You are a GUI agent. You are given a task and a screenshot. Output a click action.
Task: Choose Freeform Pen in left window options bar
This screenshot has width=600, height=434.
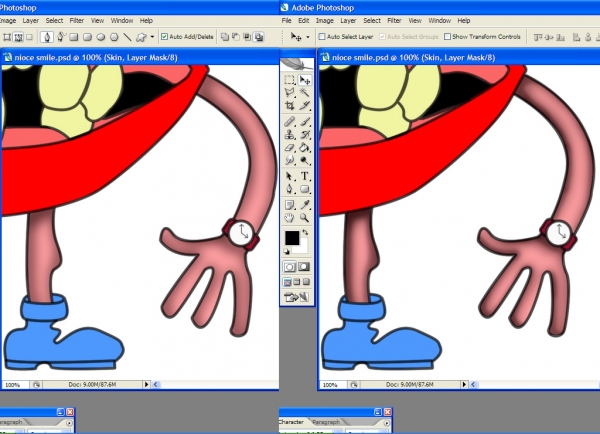click(x=60, y=37)
